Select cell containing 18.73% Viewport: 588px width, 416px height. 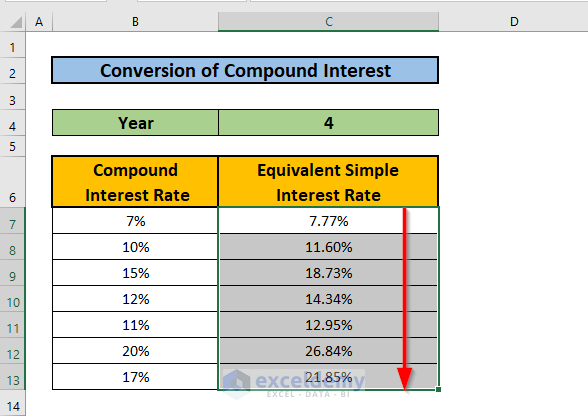point(328,273)
